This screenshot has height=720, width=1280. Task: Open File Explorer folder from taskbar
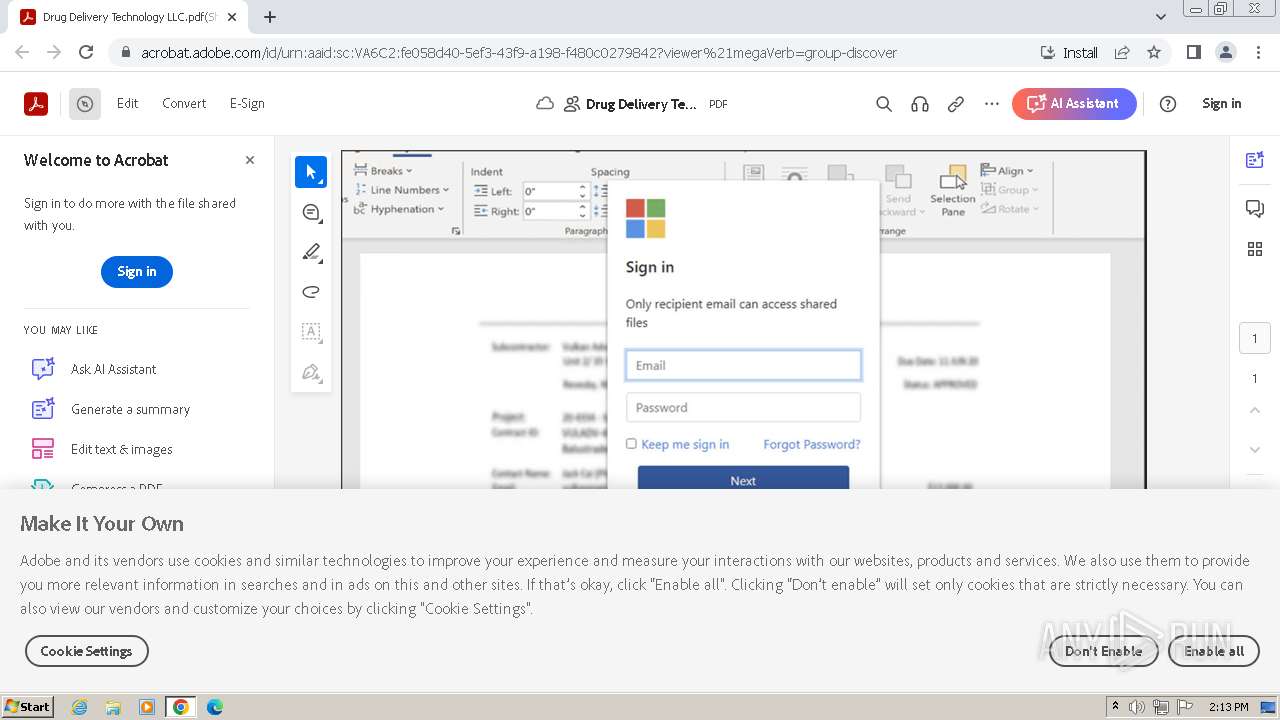pyautogui.click(x=113, y=707)
